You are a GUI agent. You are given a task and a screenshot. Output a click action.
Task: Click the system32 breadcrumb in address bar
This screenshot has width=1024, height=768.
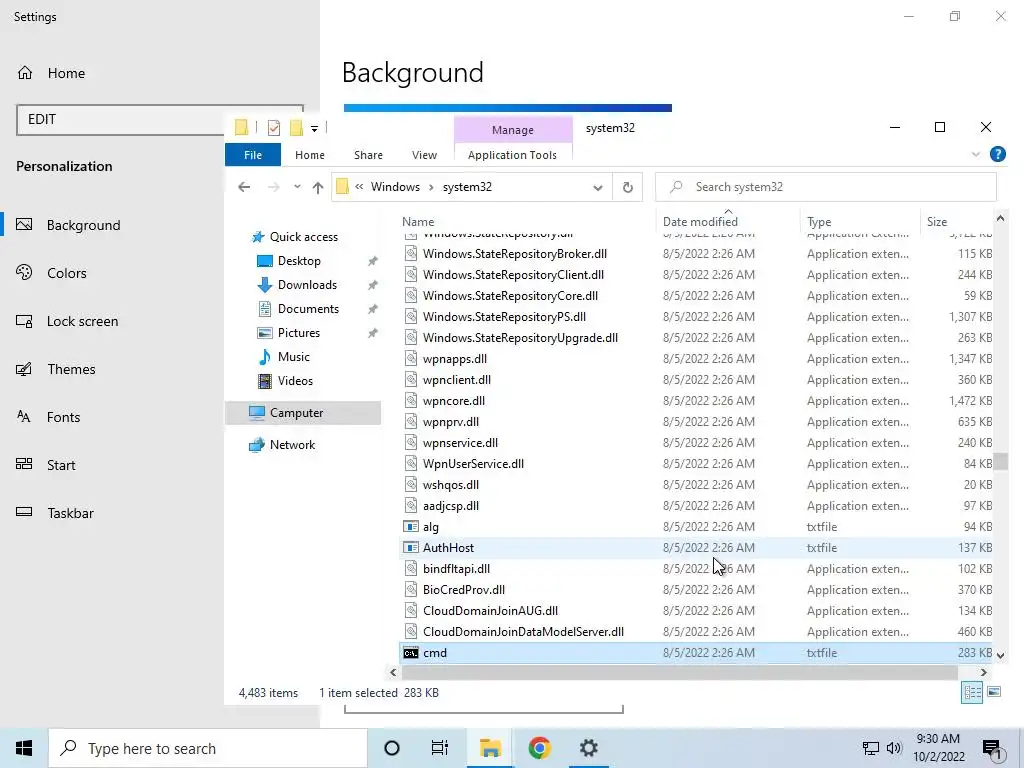pyautogui.click(x=467, y=187)
